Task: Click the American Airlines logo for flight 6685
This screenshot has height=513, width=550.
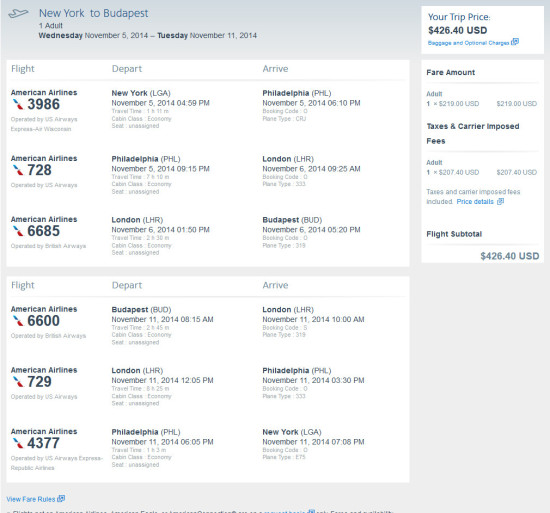Action: tap(18, 231)
